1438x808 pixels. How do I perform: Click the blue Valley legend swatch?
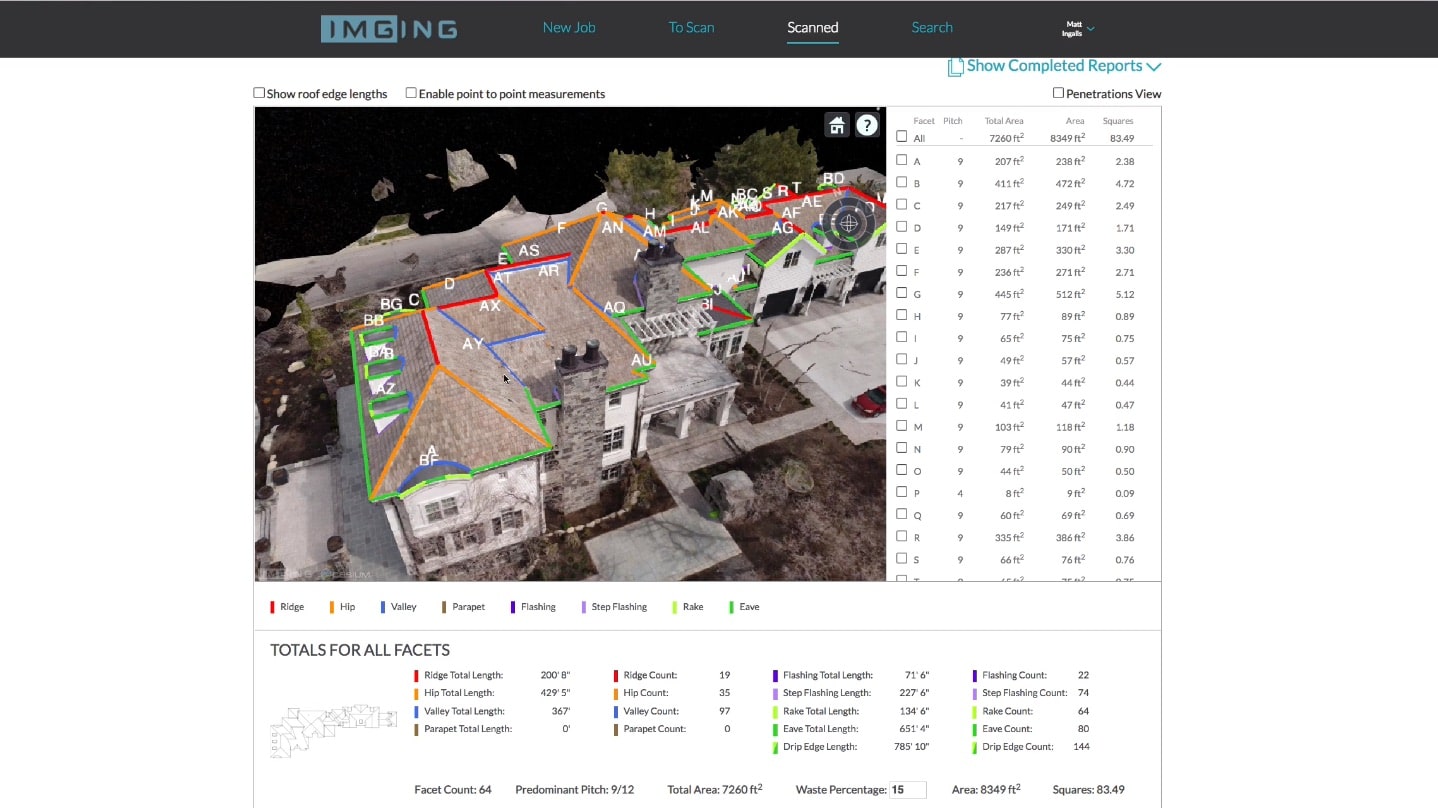pos(383,607)
